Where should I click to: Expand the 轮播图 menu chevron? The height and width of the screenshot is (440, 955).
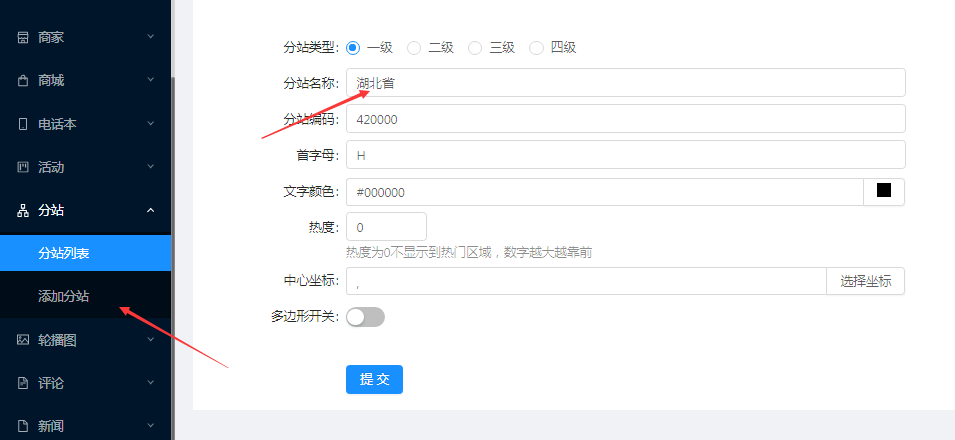[x=150, y=339]
